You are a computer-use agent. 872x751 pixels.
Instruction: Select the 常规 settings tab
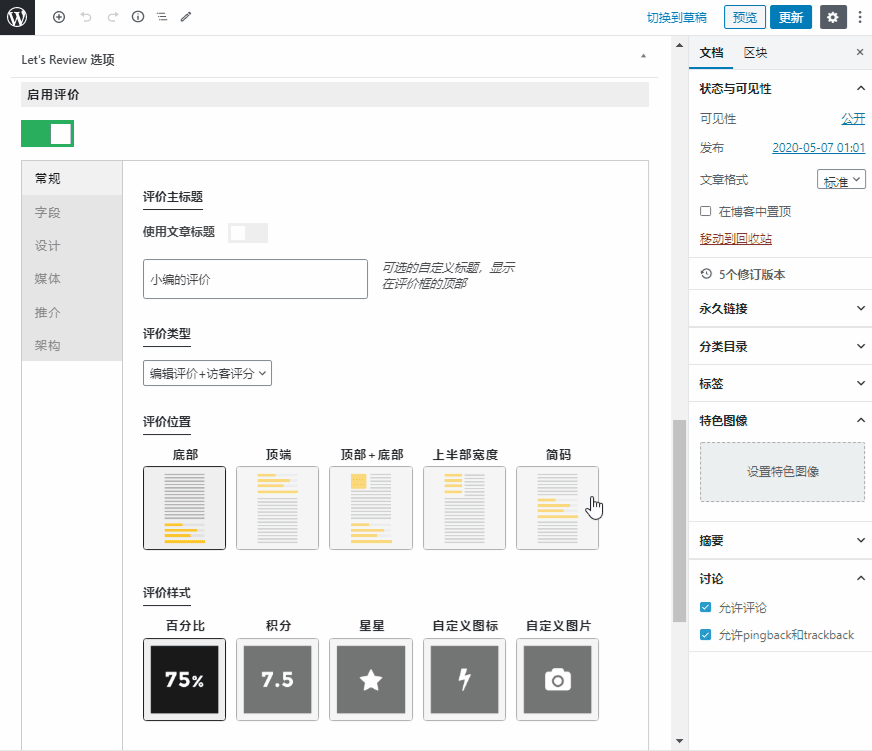pos(72,178)
